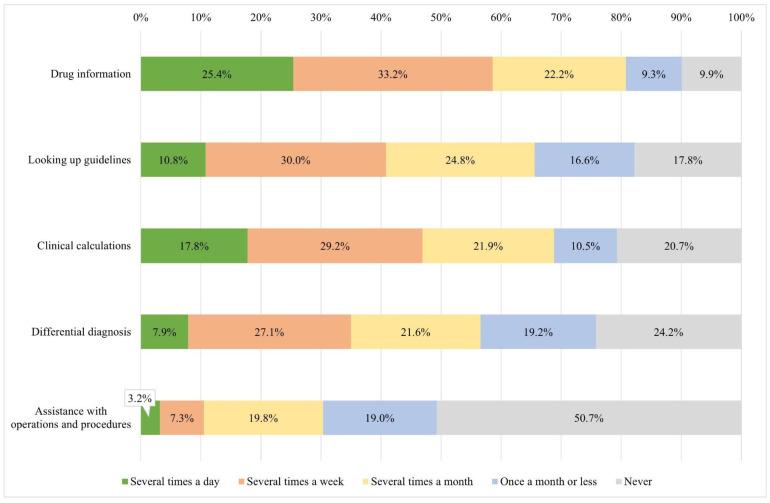This screenshot has width=770, height=503.
Task: Click the orange 'Several times a week' legend swatch
Action: point(241,482)
